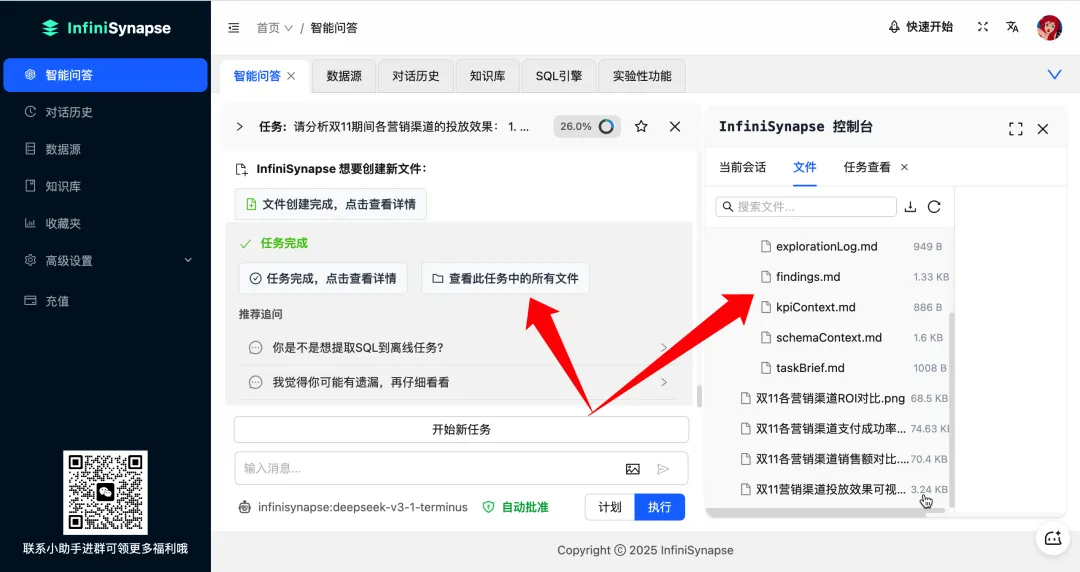This screenshot has height=572, width=1080.
Task: Click the search files input field
Action: (x=806, y=207)
